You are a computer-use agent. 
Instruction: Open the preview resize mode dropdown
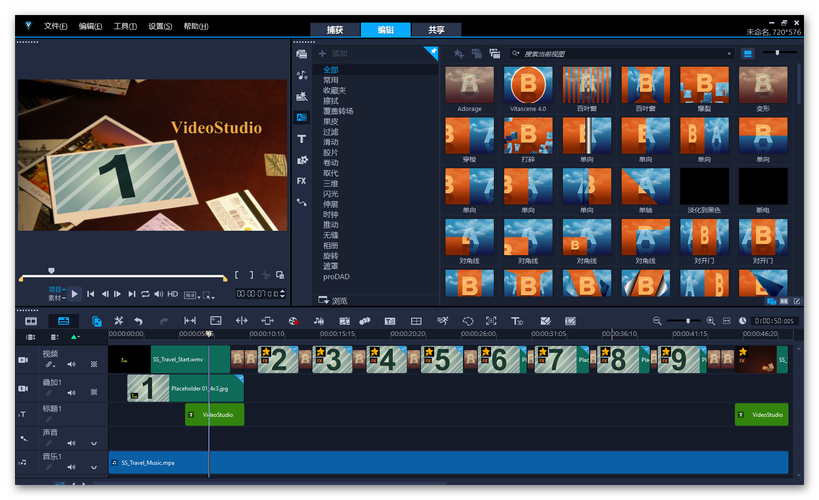coord(208,295)
